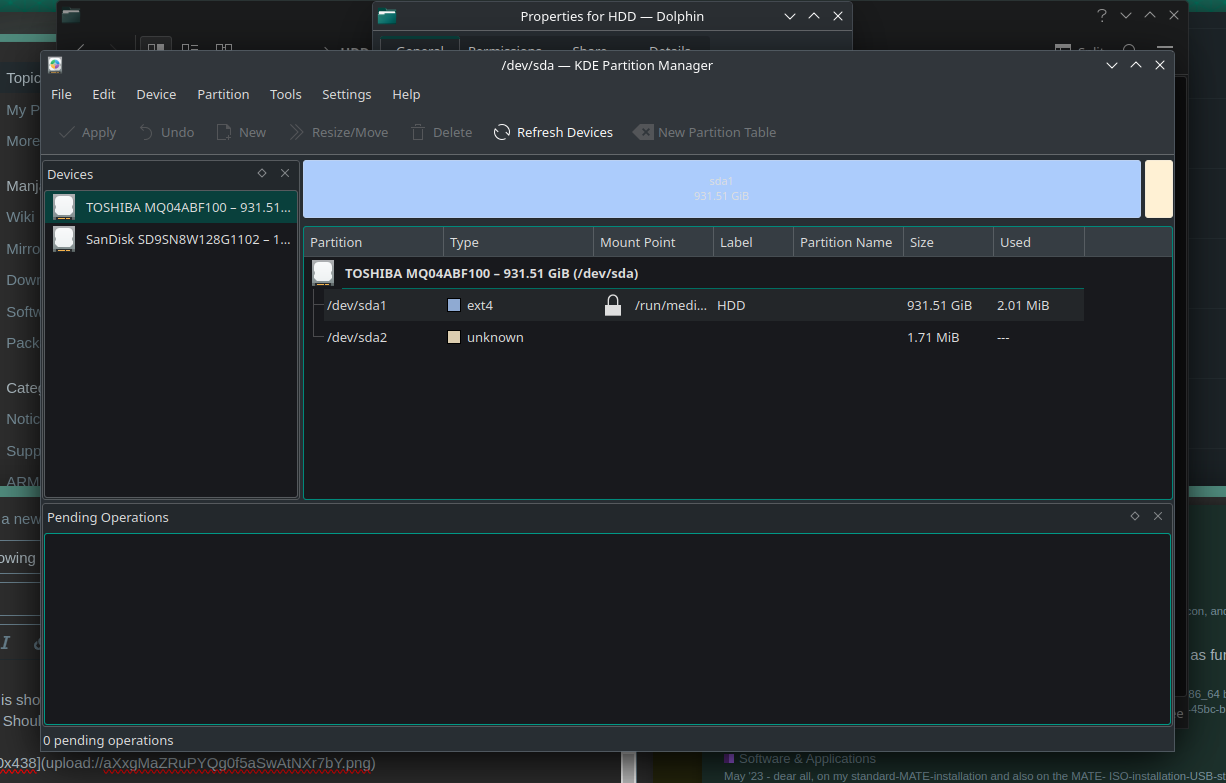Click the New partition toolbar button

[x=241, y=132]
